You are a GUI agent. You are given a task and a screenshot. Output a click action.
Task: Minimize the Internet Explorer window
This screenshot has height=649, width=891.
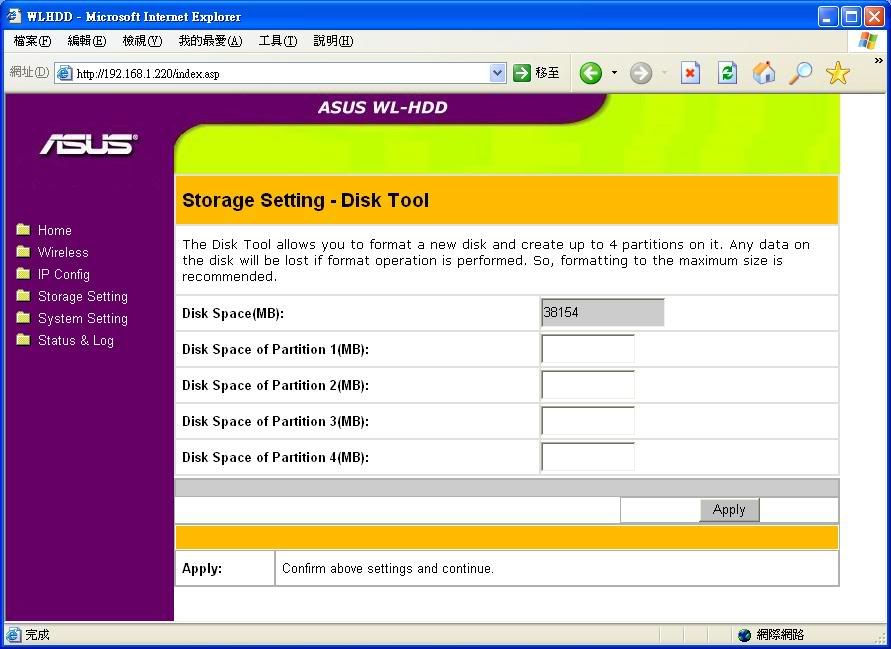tap(828, 16)
